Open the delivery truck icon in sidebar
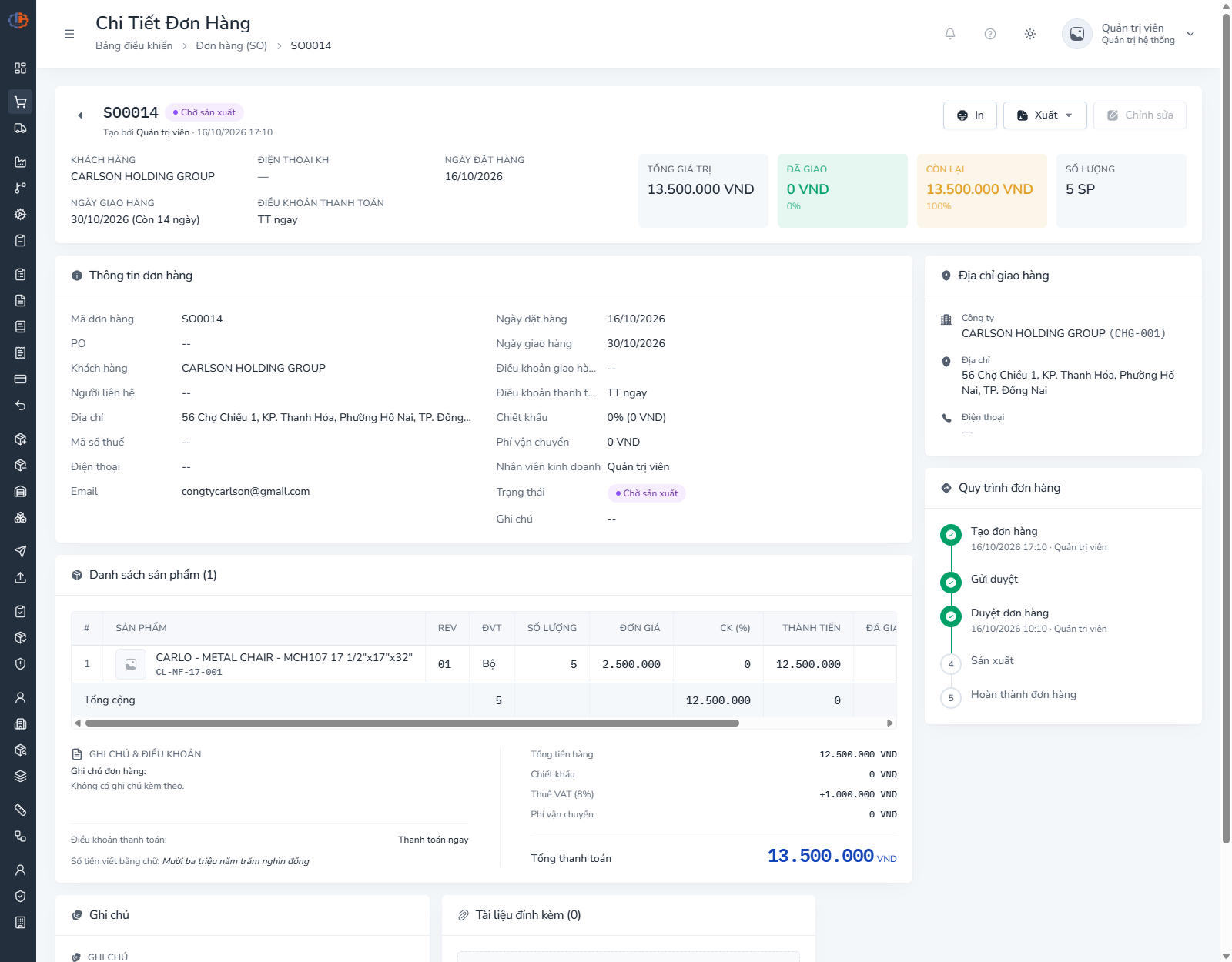Viewport: 1232px width, 962px height. (x=20, y=129)
